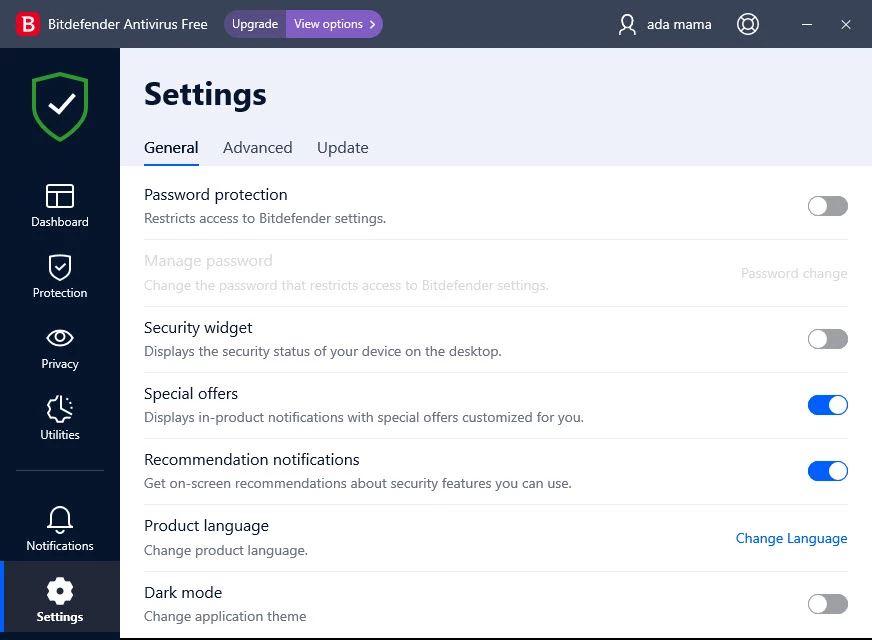Click the green shield status icon
872x640 pixels.
60,106
